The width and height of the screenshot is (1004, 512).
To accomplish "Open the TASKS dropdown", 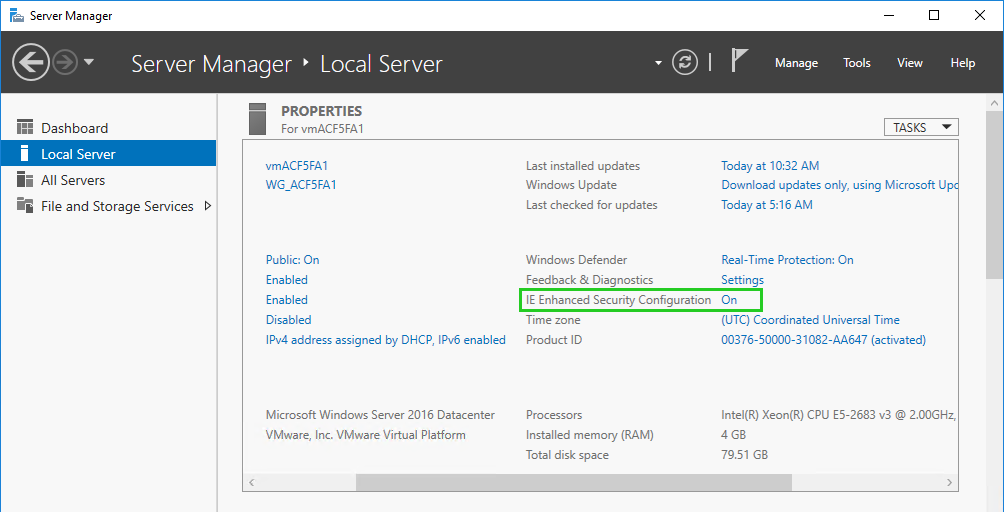I will (x=921, y=127).
